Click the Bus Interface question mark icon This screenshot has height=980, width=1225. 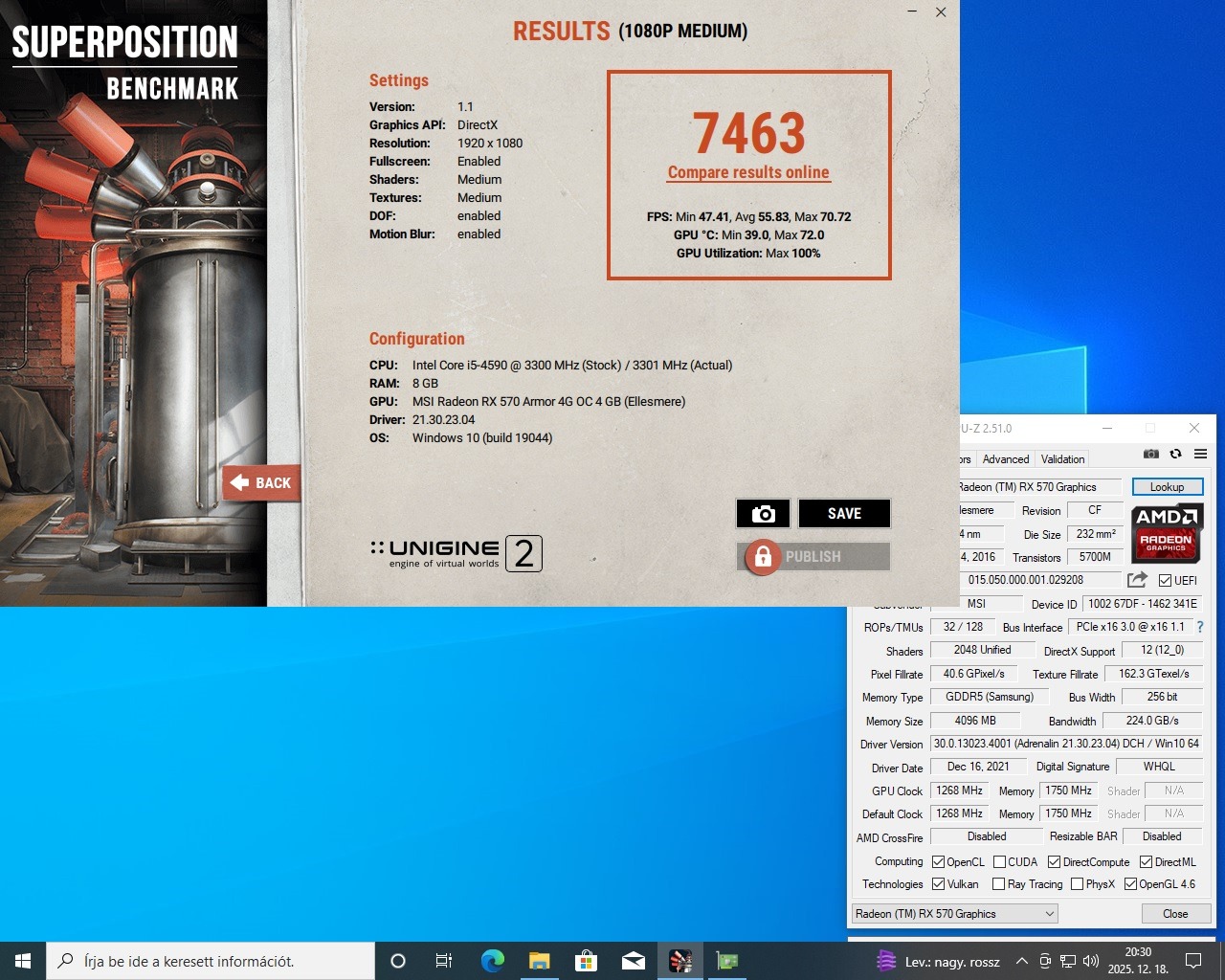pyautogui.click(x=1200, y=627)
